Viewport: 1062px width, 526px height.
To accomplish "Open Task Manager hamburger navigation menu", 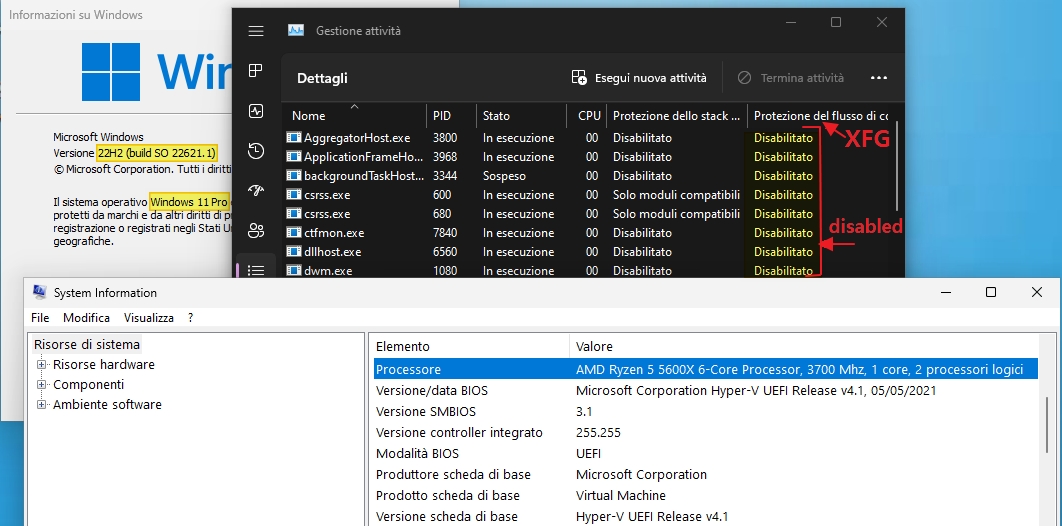I will [x=255, y=31].
